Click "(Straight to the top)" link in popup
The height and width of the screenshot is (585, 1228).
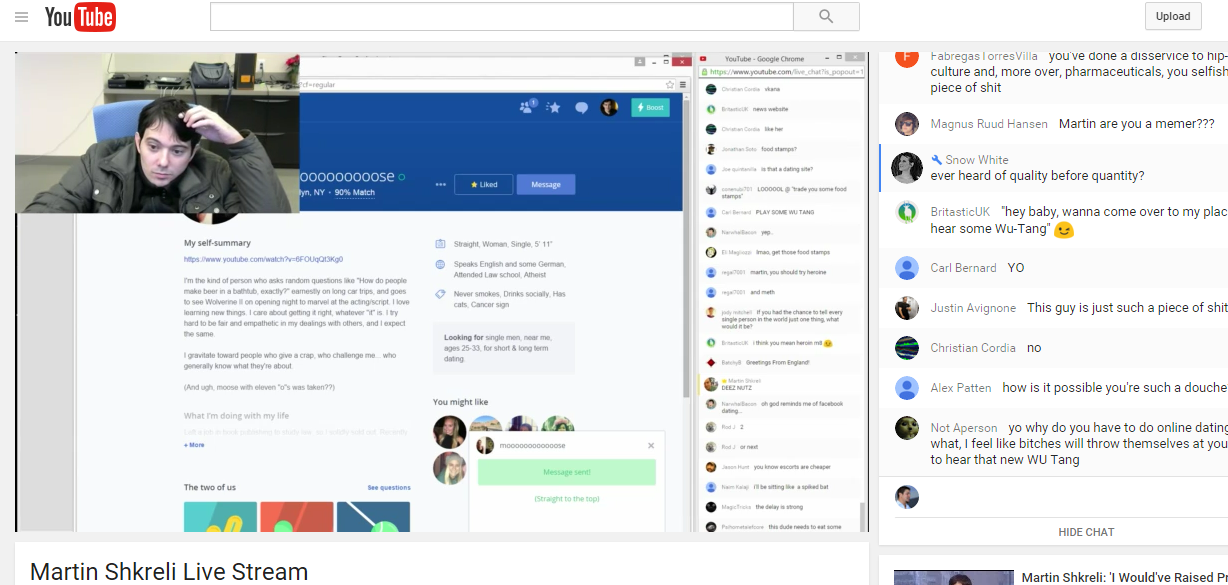tap(567, 498)
